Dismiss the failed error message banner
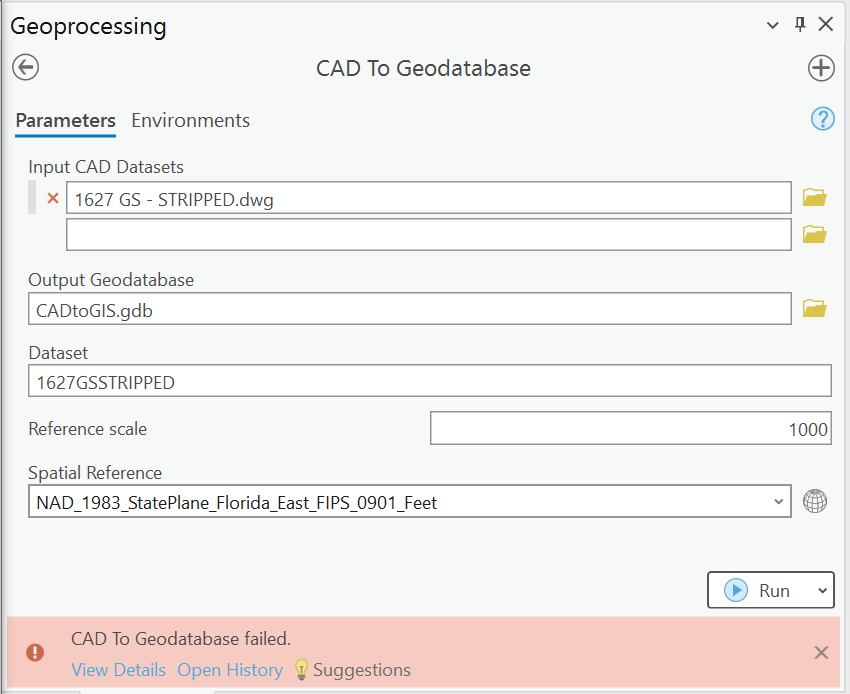This screenshot has width=850, height=694. (x=821, y=652)
